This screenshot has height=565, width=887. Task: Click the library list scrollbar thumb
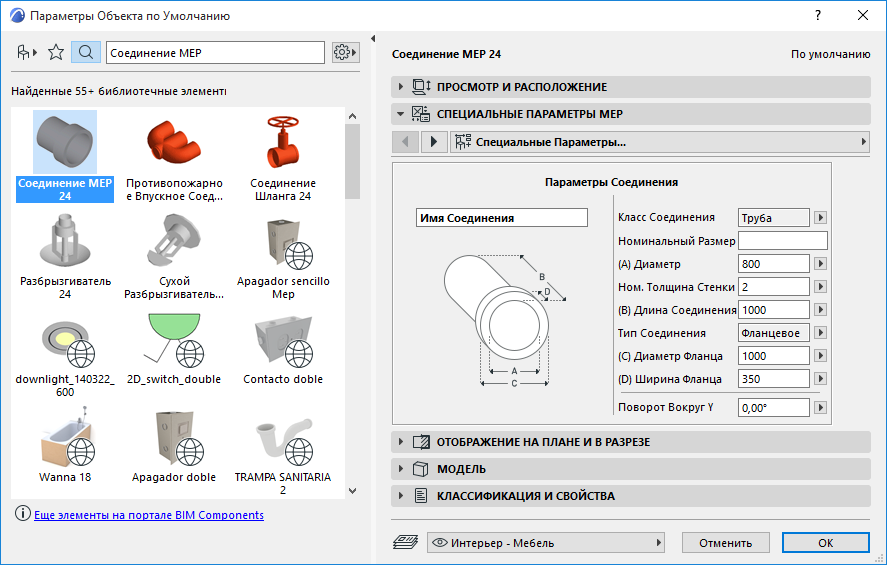pyautogui.click(x=352, y=161)
